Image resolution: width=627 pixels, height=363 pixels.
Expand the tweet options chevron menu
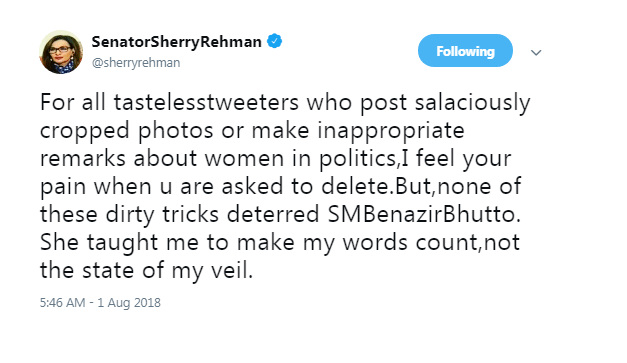(536, 52)
